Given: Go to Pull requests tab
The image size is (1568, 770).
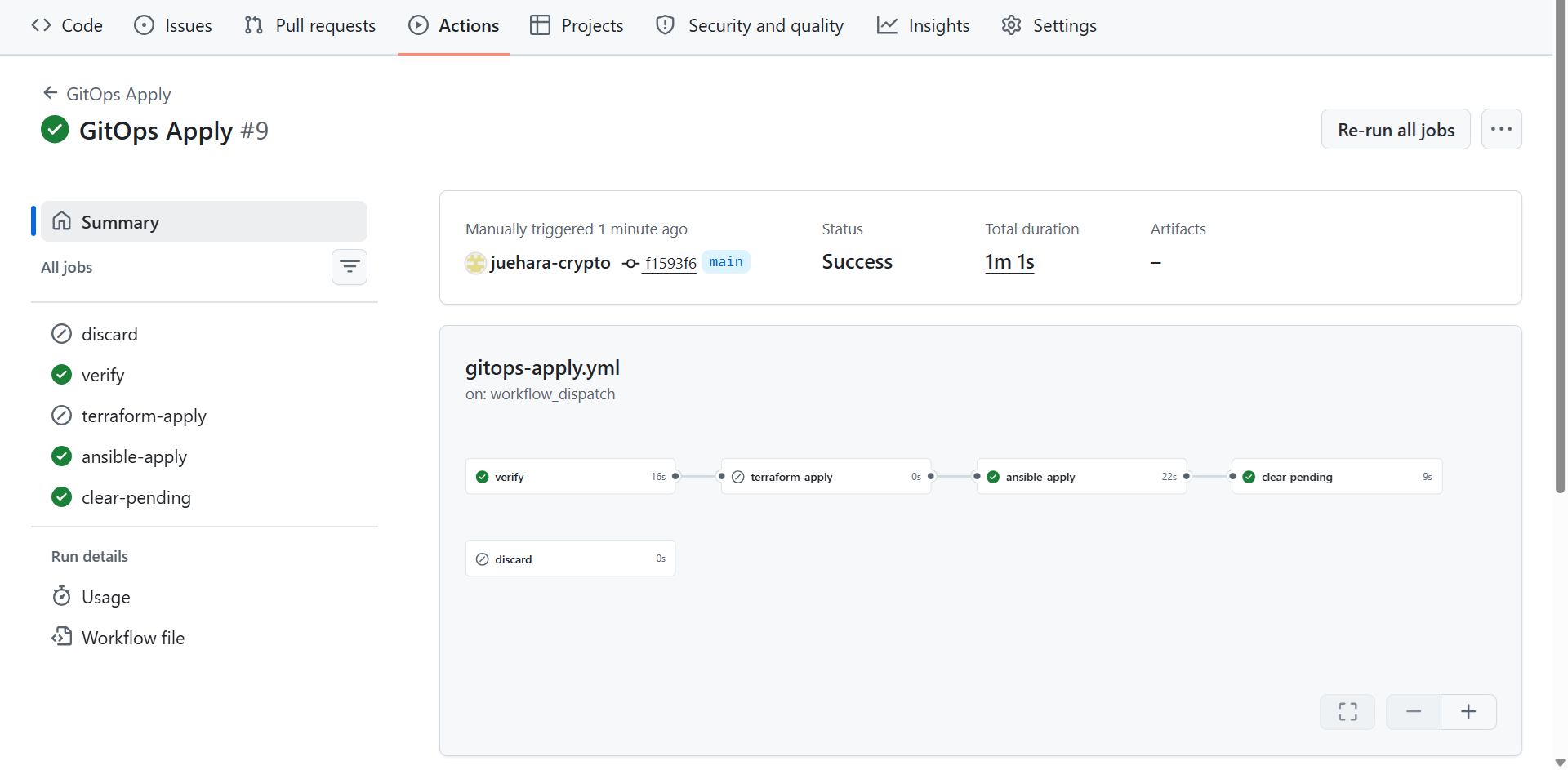Looking at the screenshot, I should [310, 25].
